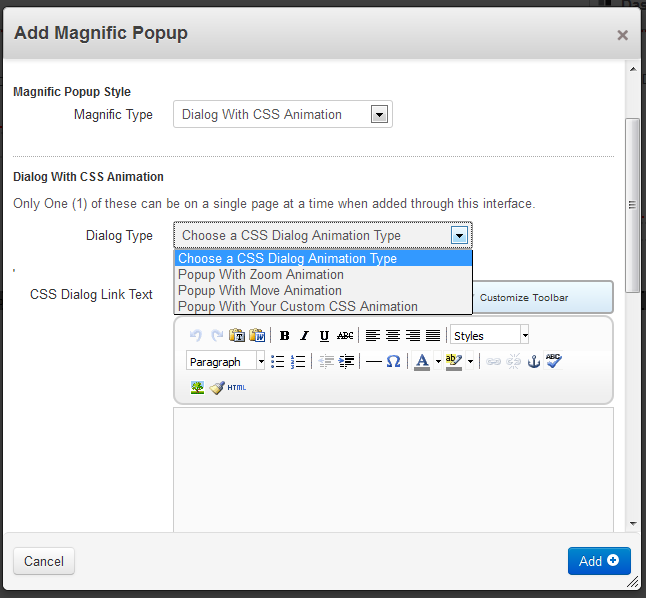Toggle Italic formatting
The image size is (646, 598).
[304, 336]
